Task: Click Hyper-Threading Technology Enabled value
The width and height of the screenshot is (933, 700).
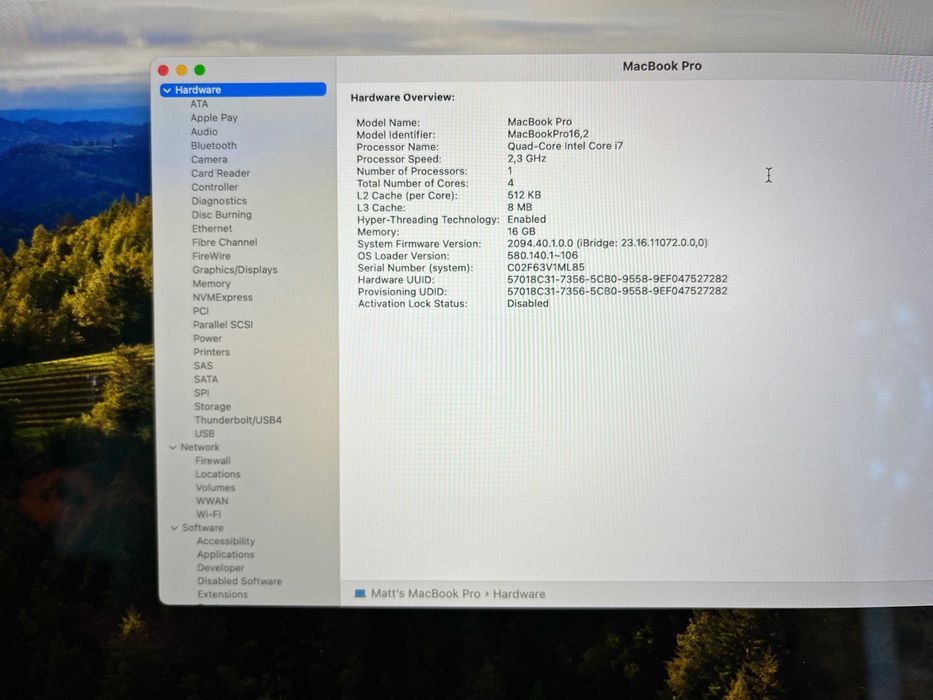Action: click(x=527, y=219)
